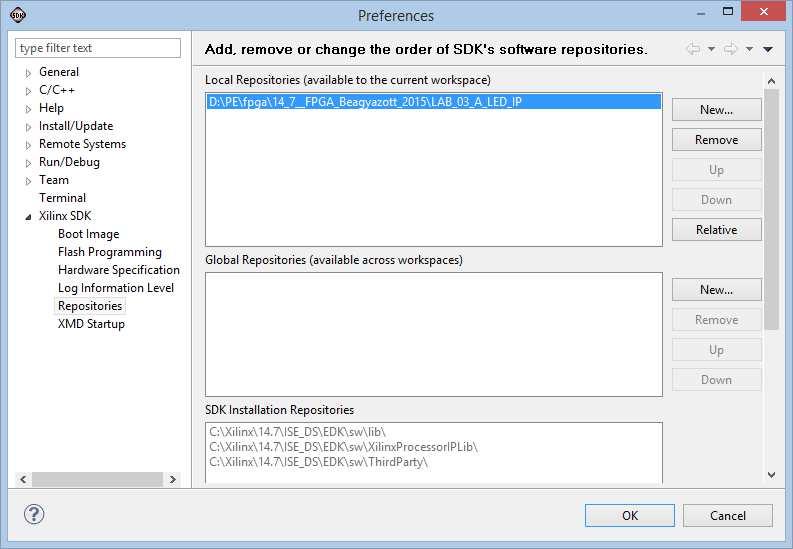Expand the Remote Systems tree node
Viewport: 793px width, 549px height.
tap(28, 145)
